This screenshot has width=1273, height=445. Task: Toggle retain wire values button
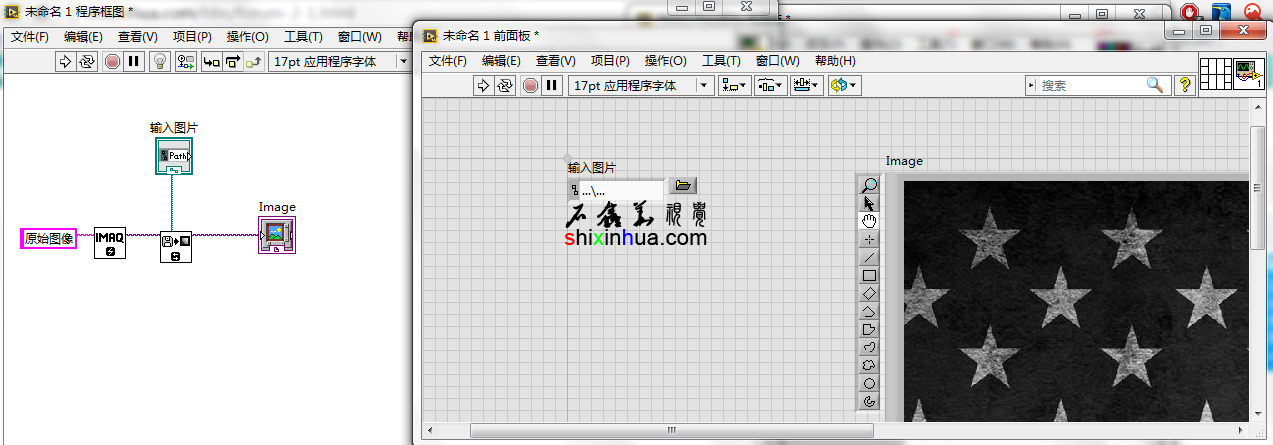[x=185, y=62]
